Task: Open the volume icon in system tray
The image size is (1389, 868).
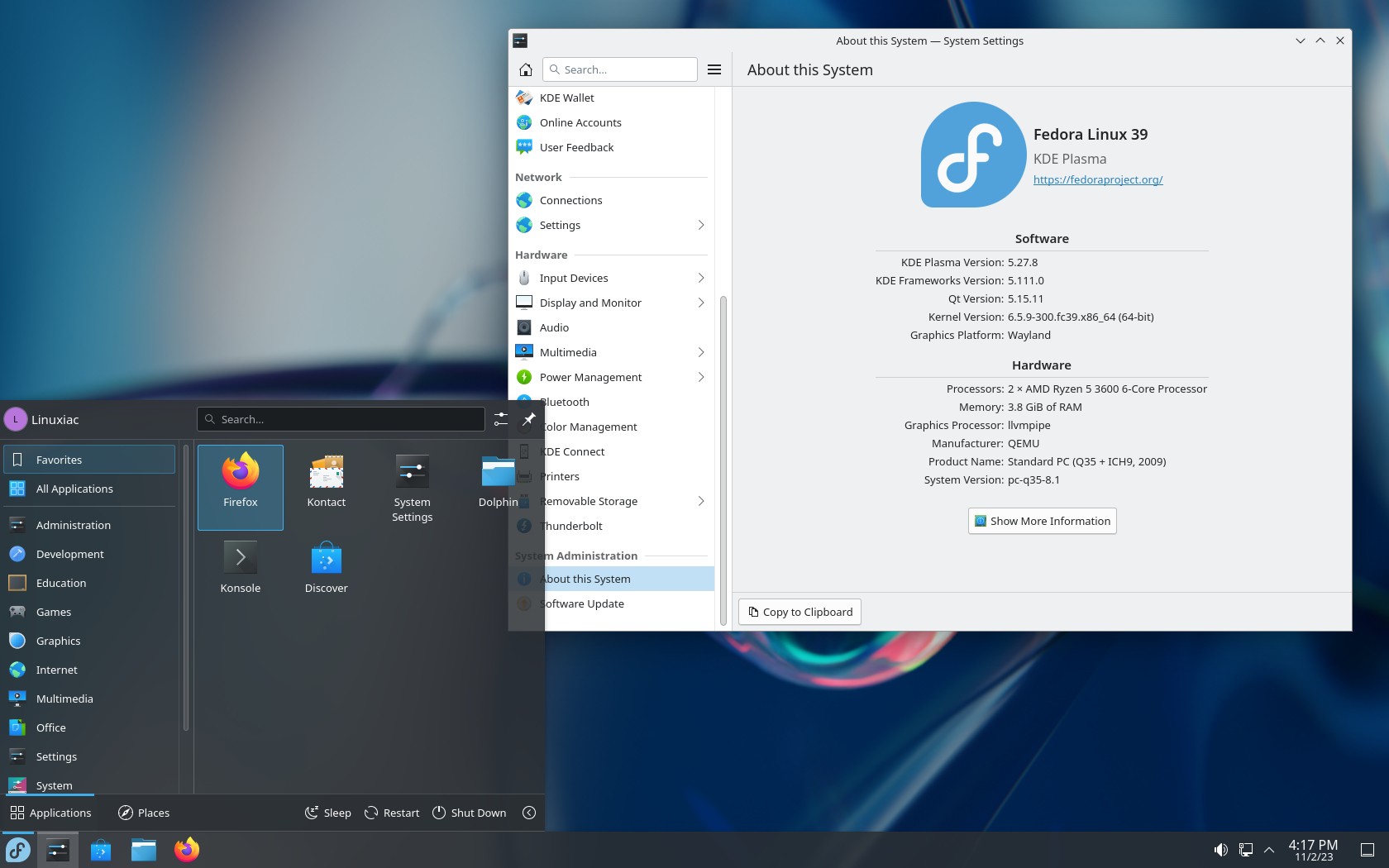Action: pyautogui.click(x=1220, y=850)
